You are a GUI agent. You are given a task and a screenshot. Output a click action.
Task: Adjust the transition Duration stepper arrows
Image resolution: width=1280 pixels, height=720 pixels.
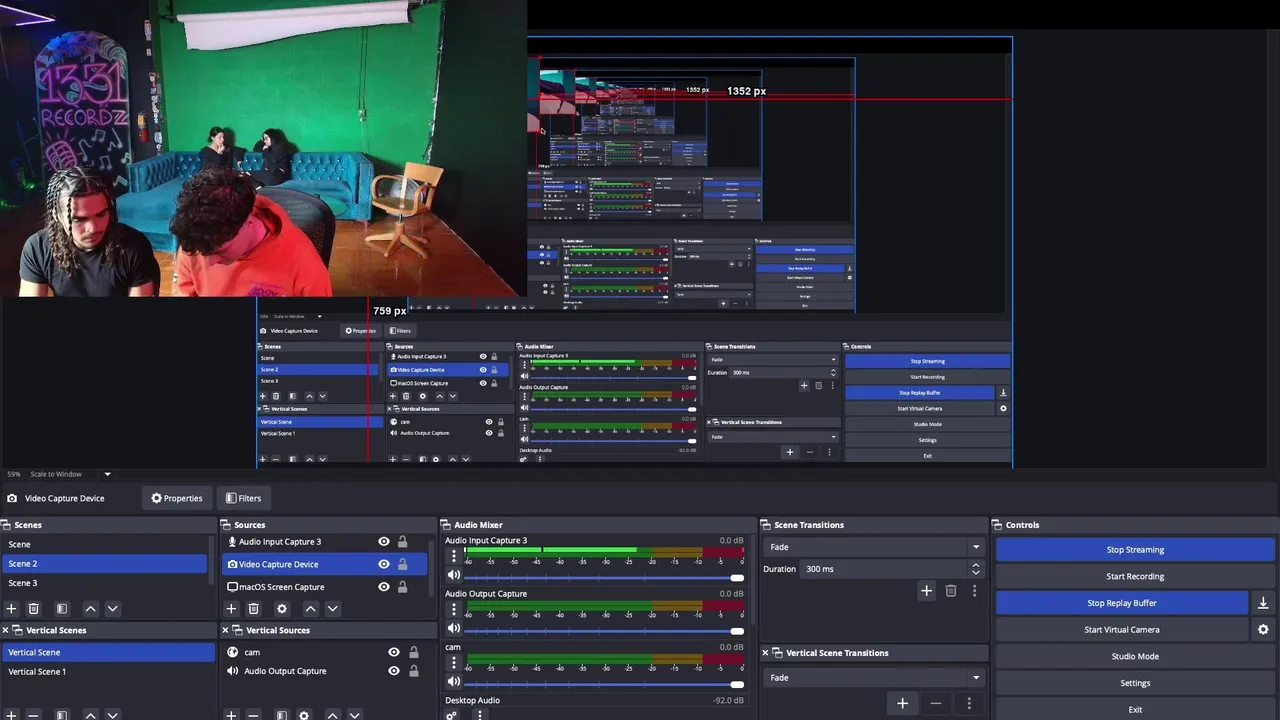pos(976,569)
